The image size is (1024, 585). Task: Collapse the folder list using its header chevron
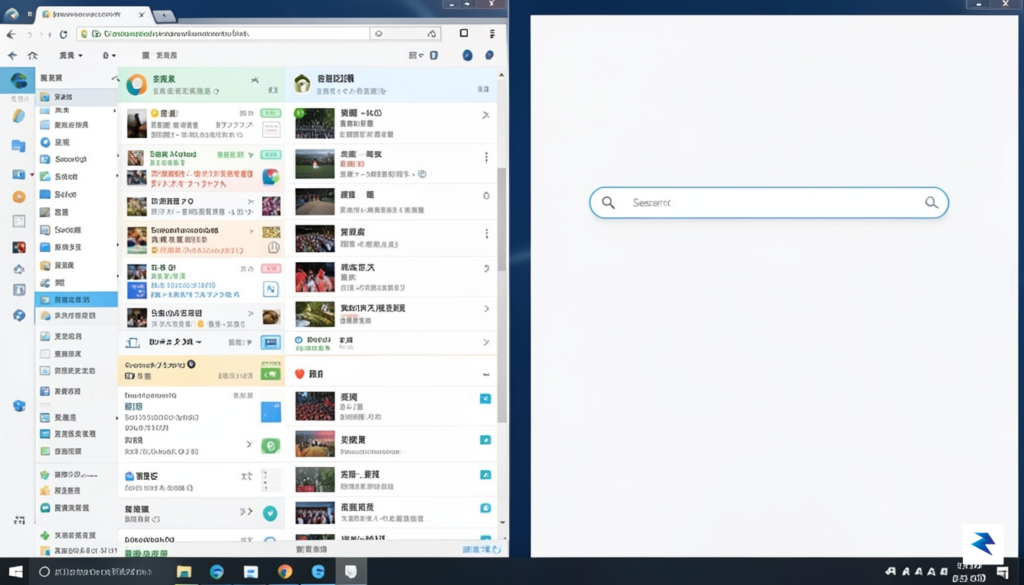click(x=115, y=78)
